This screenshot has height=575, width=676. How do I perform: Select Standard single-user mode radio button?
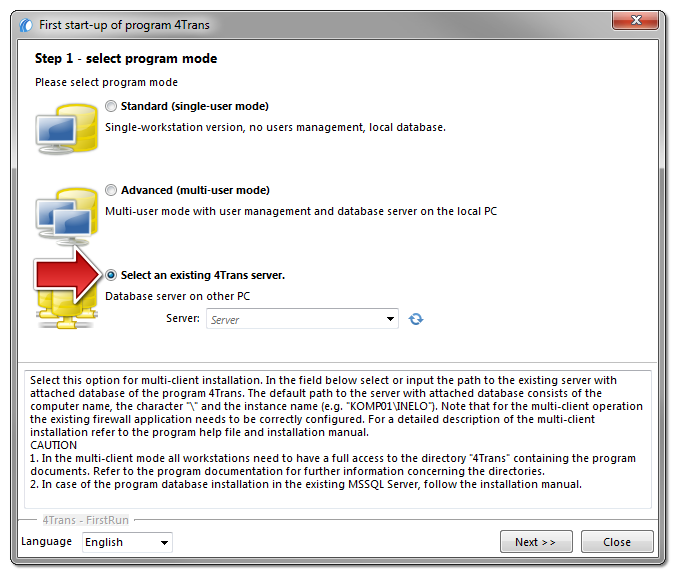(x=111, y=106)
